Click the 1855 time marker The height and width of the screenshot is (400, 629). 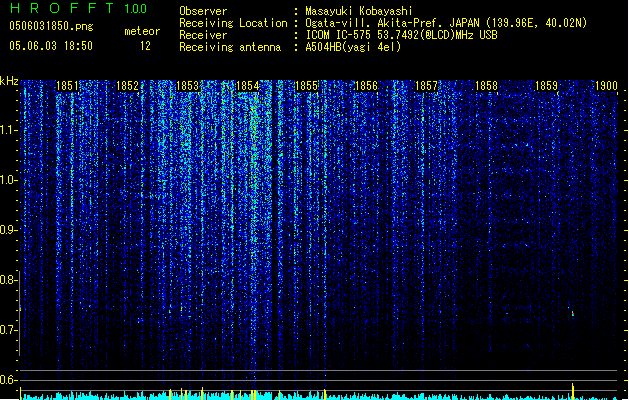[306, 86]
